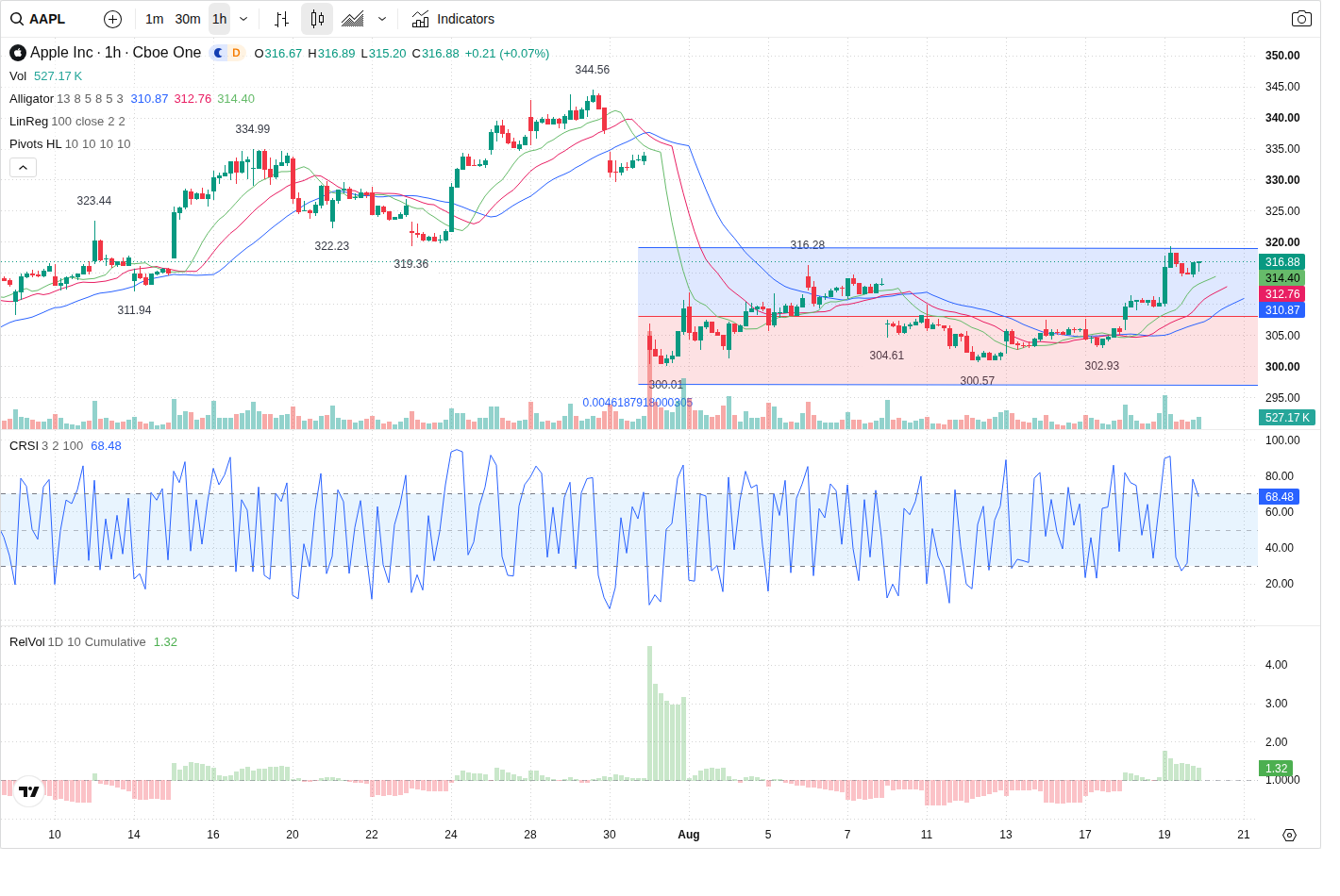Viewport: 1340px width, 896px height.
Task: Click the 334.99 pivot high label
Action: tap(253, 129)
